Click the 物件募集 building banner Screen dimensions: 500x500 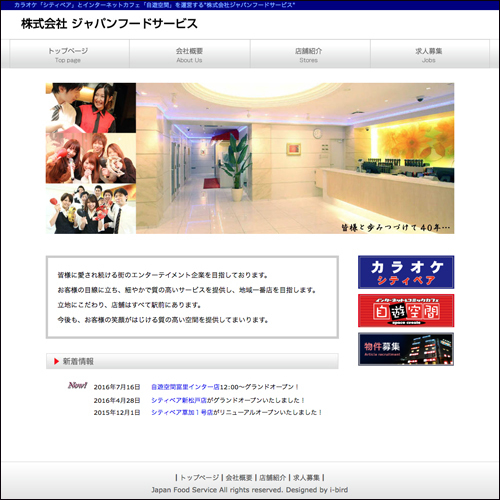pyautogui.click(x=406, y=349)
